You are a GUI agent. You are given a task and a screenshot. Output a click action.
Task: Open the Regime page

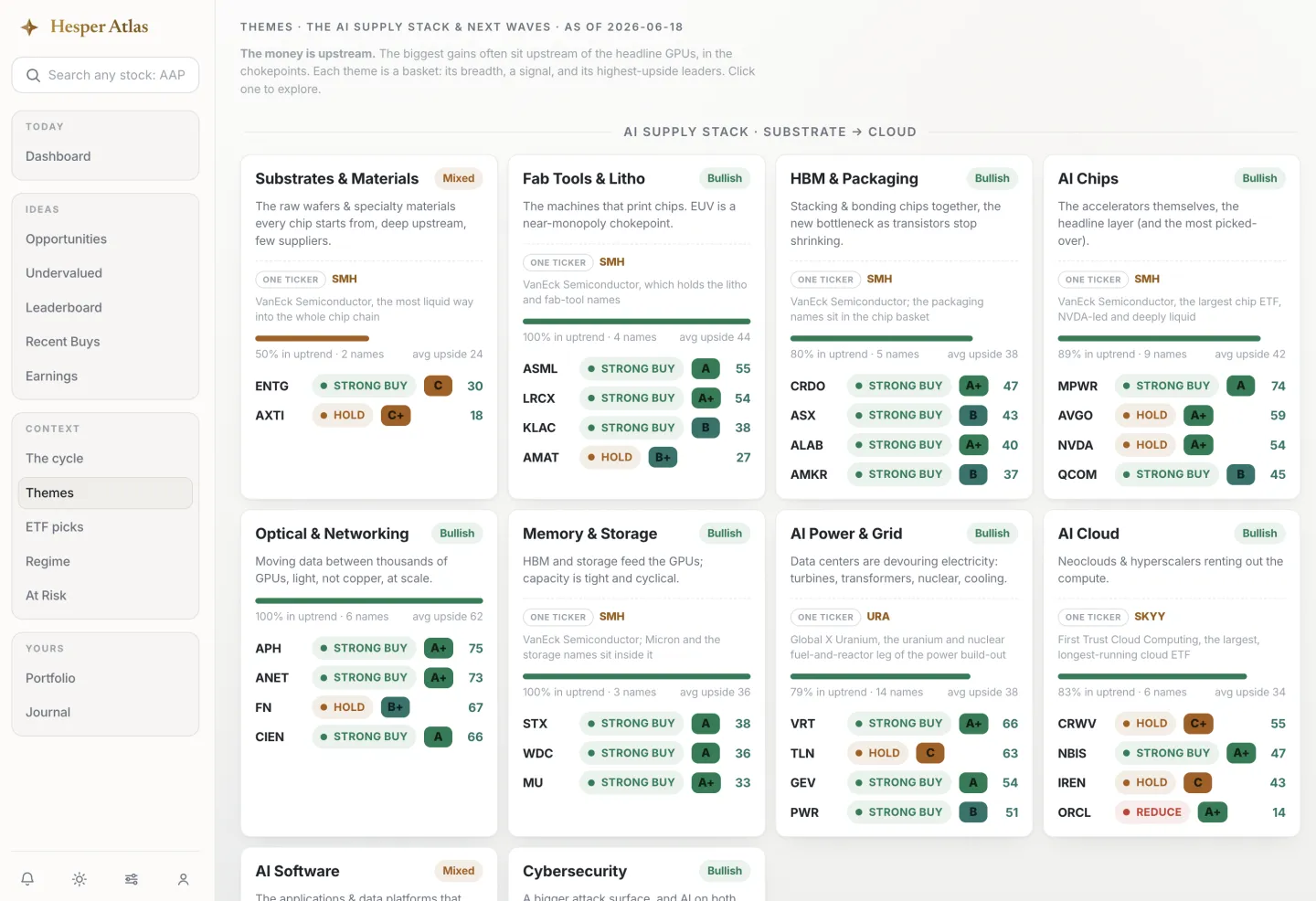pyautogui.click(x=105, y=561)
